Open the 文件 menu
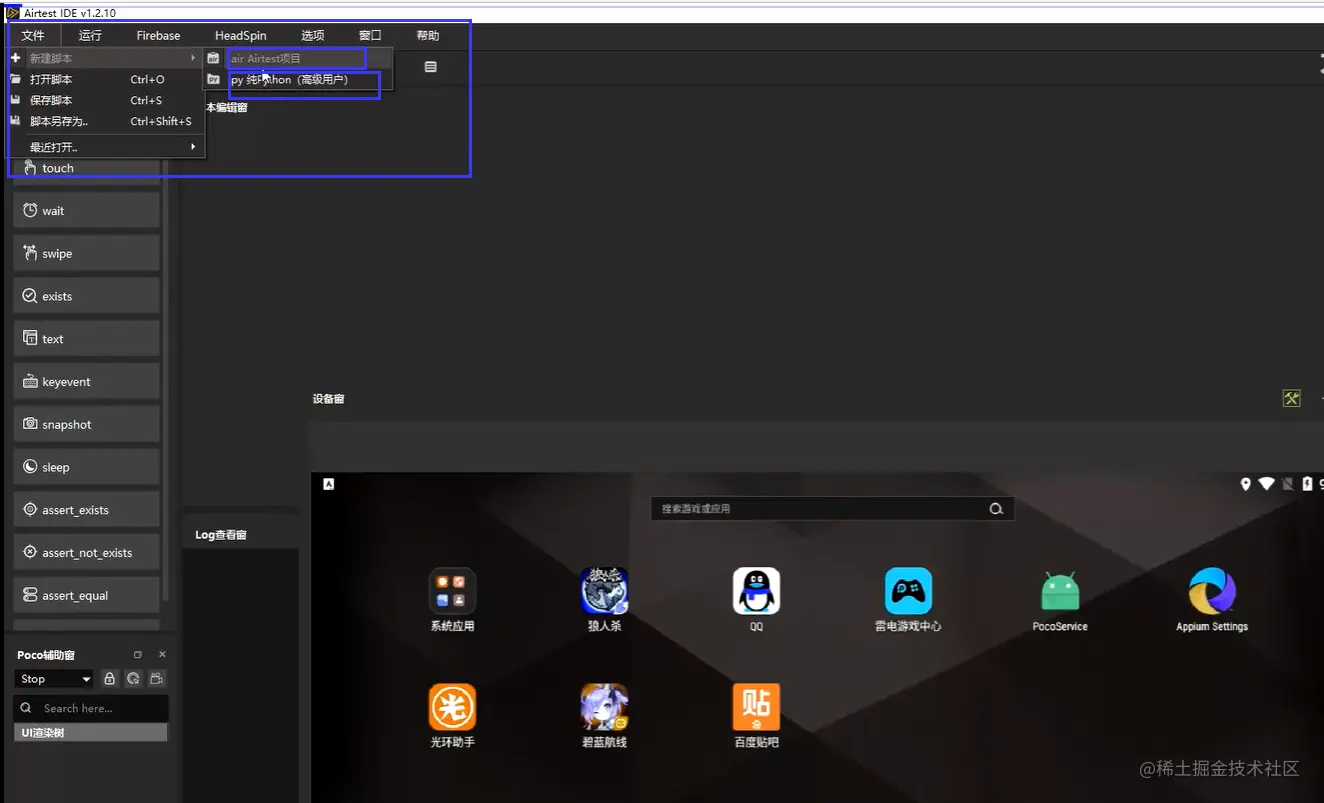The width and height of the screenshot is (1324, 803). tap(33, 36)
